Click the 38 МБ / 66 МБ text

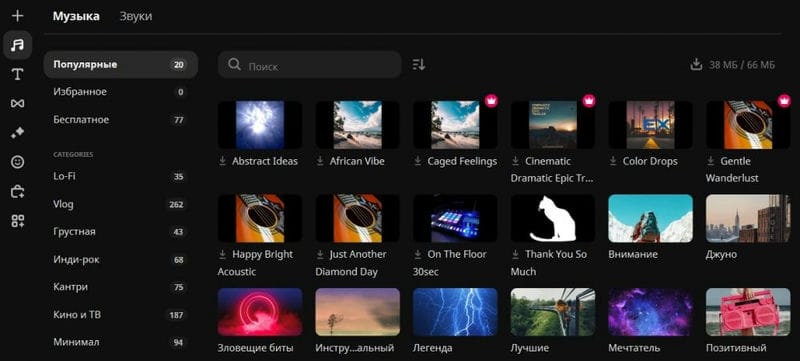[742, 65]
